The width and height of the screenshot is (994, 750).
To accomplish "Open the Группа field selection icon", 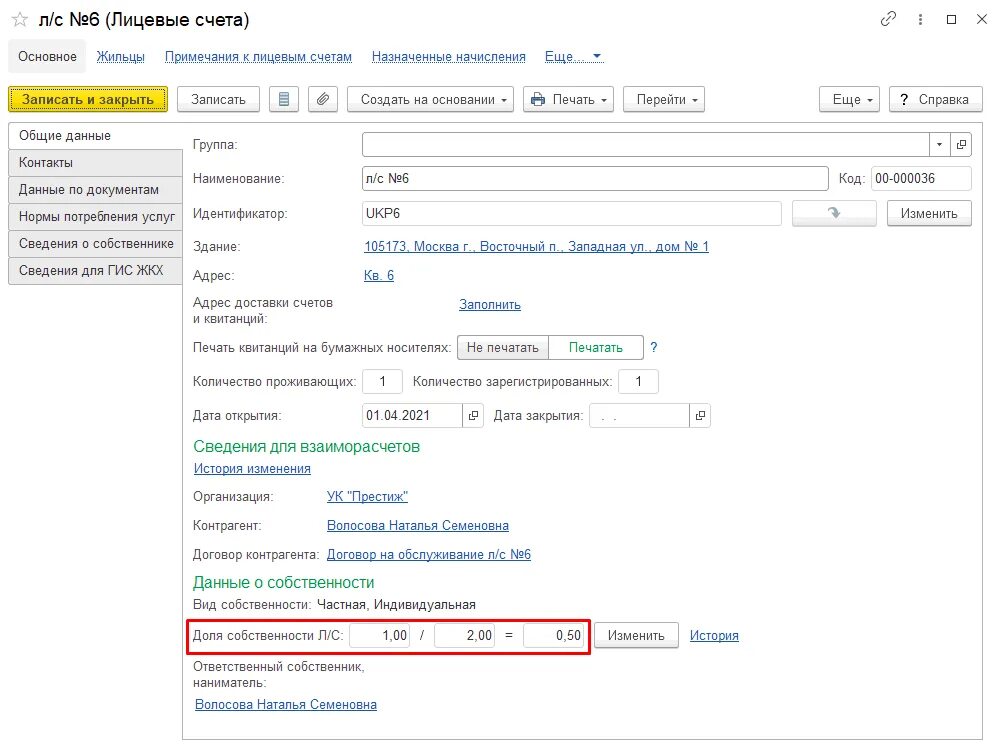I will click(961, 145).
